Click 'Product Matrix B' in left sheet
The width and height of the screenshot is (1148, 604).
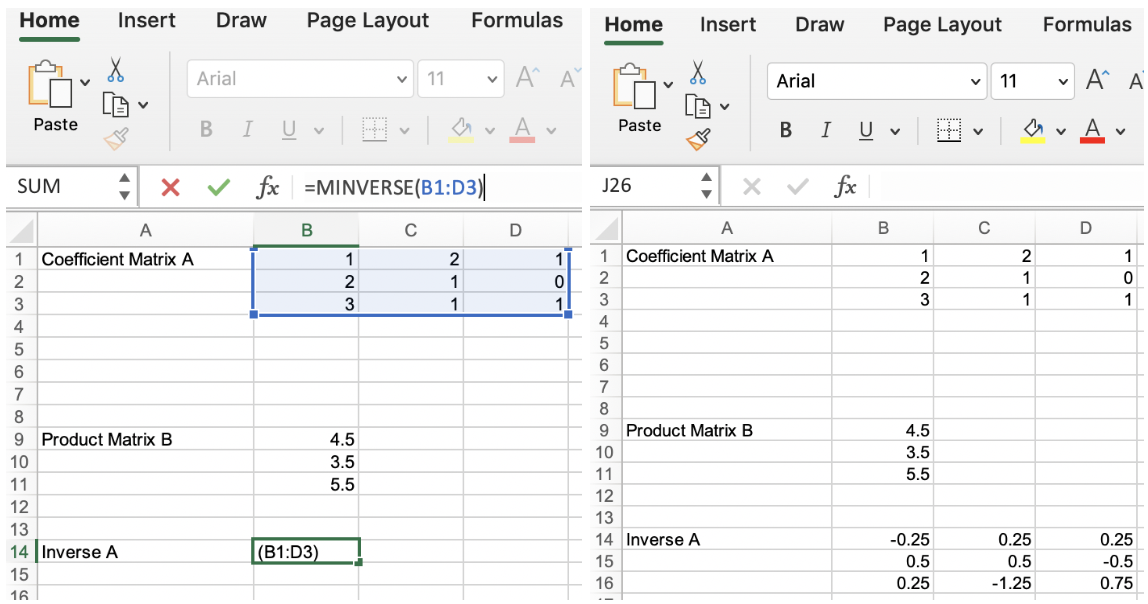107,439
